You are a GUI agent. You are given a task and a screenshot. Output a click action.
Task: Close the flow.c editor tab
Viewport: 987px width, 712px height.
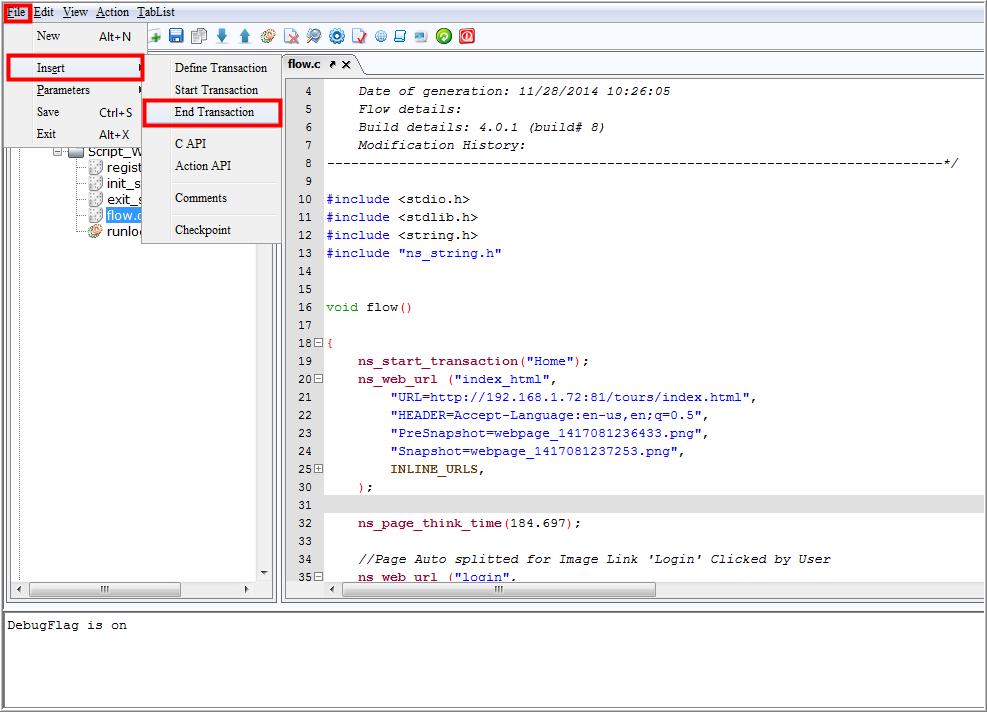[x=346, y=64]
